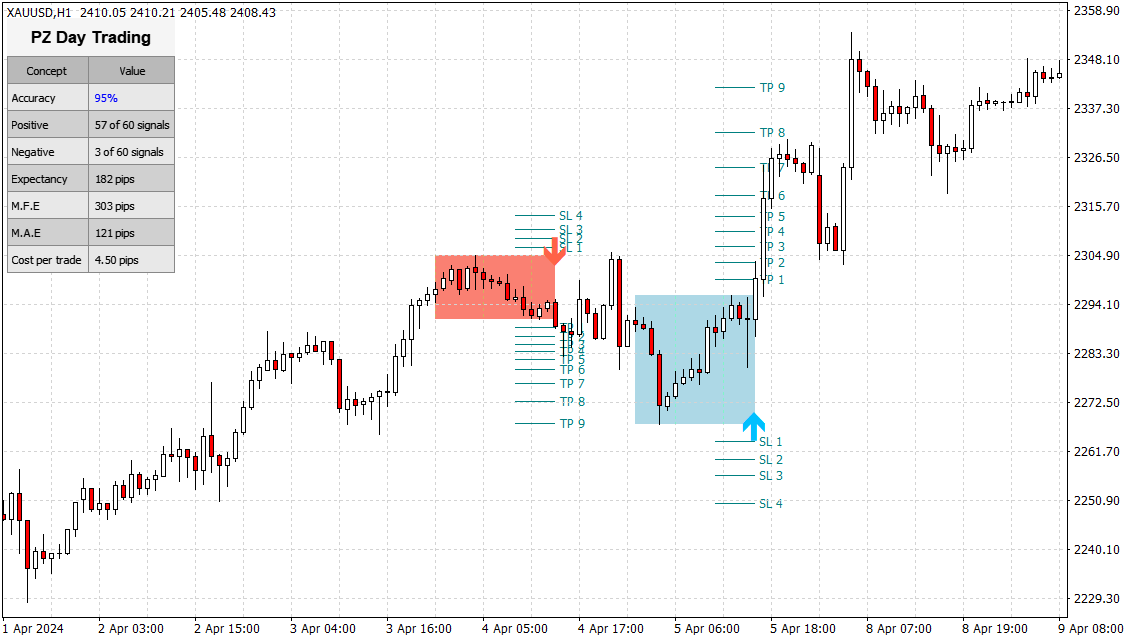The image size is (1131, 641).
Task: Click the SL 2 label below the buy zone
Action: [770, 459]
